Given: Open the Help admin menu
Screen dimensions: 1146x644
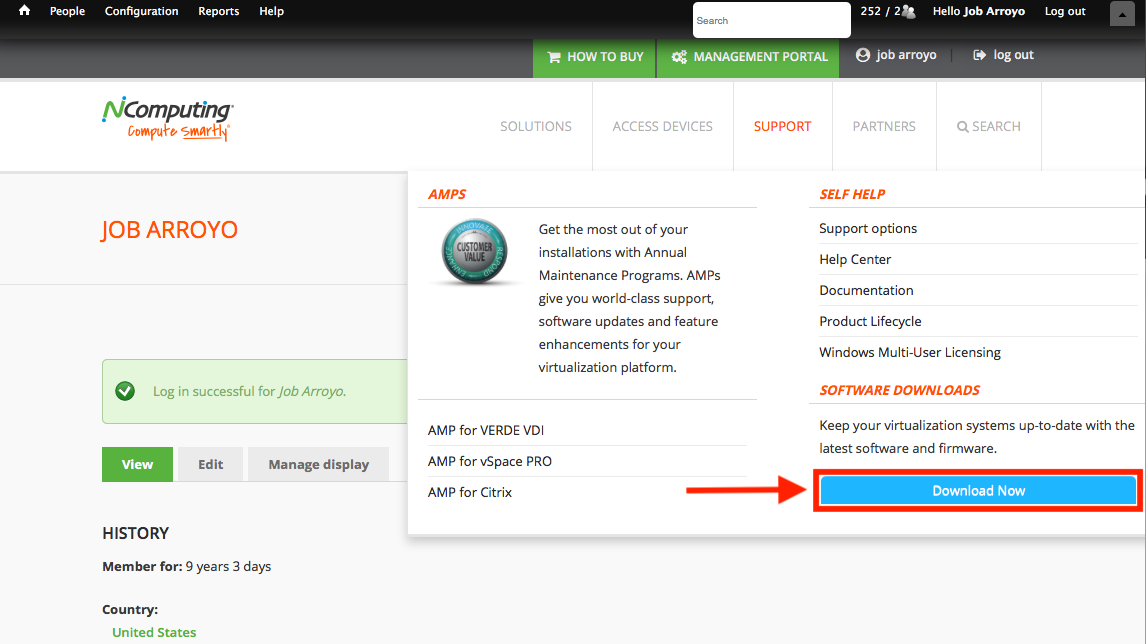Looking at the screenshot, I should (271, 11).
